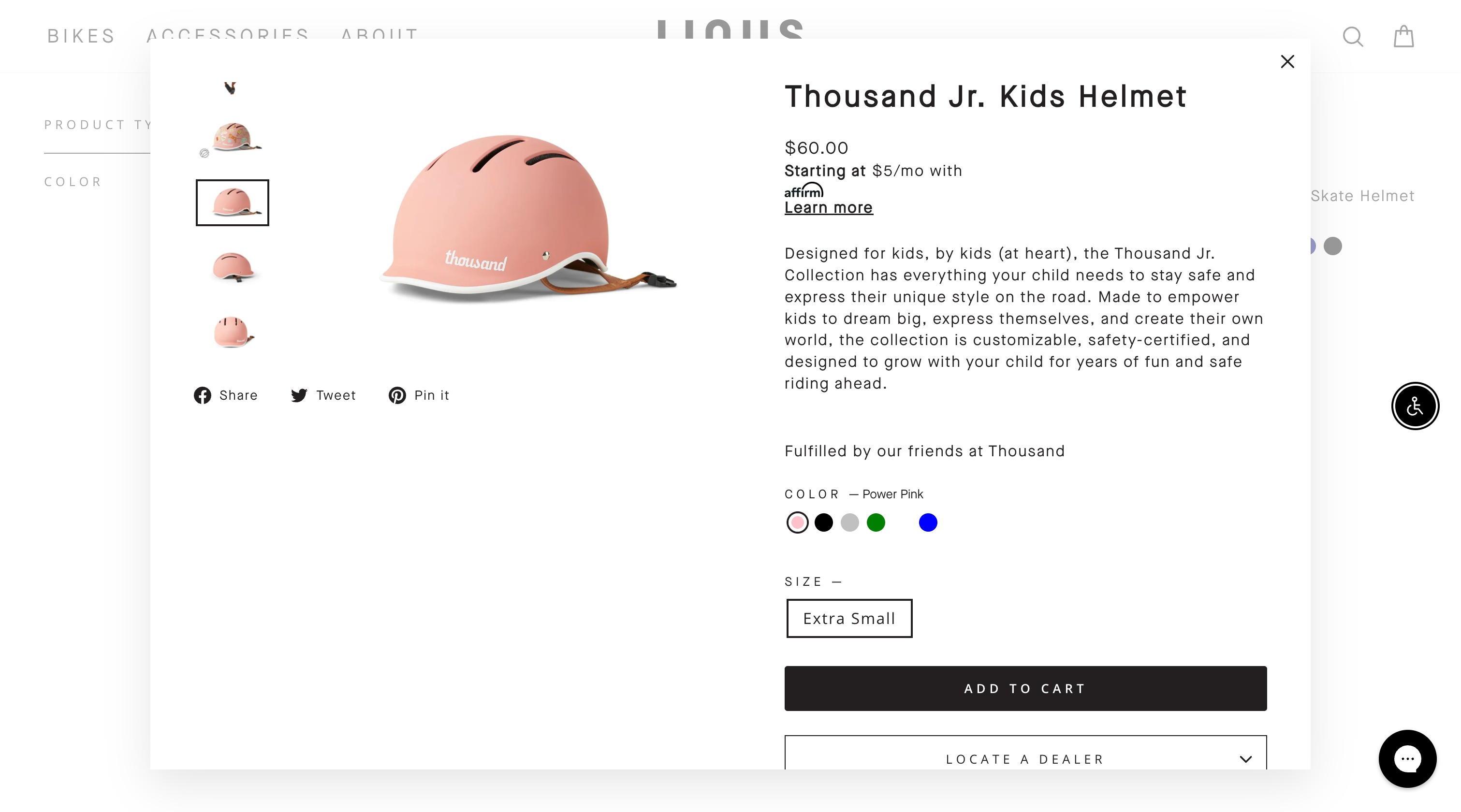Screen dimensions: 1461x812
Task: Open the accessibility widget button
Action: pyautogui.click(x=1415, y=406)
